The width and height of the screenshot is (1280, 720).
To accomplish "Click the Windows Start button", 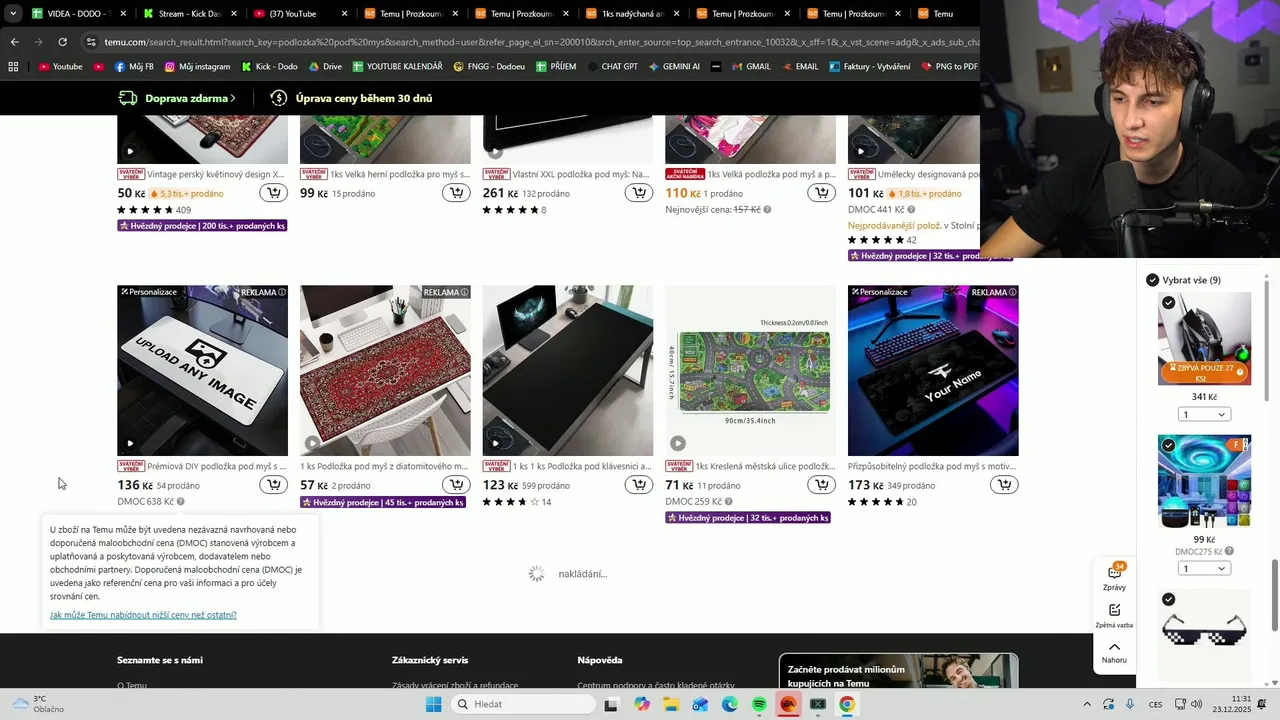I will pos(433,704).
